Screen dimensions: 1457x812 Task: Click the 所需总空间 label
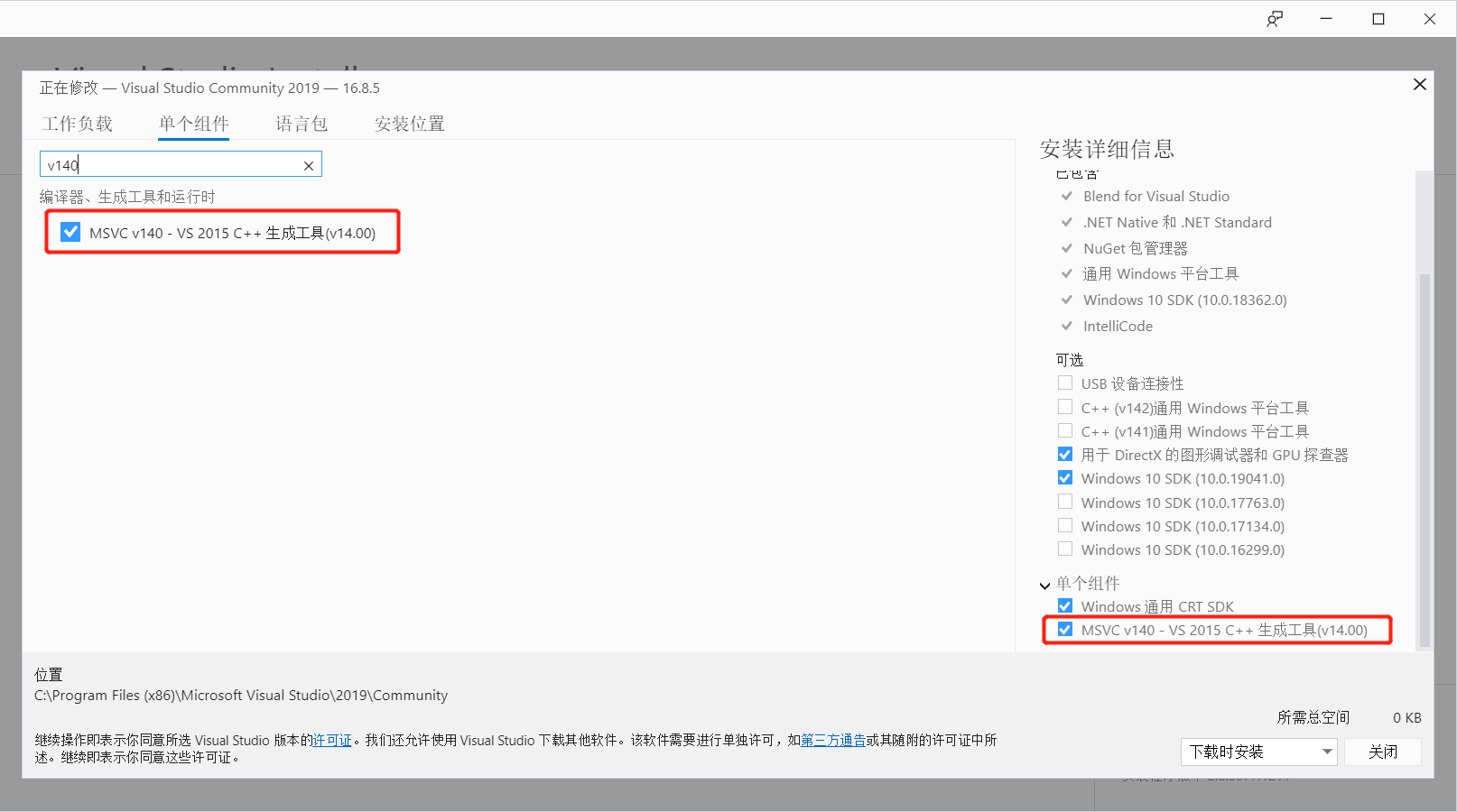pos(1313,717)
